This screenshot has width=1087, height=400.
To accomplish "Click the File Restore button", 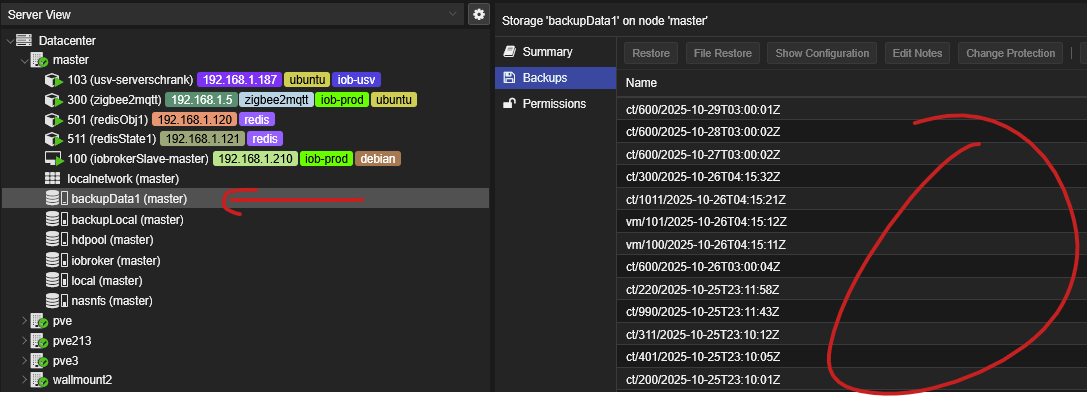I will pyautogui.click(x=724, y=53).
